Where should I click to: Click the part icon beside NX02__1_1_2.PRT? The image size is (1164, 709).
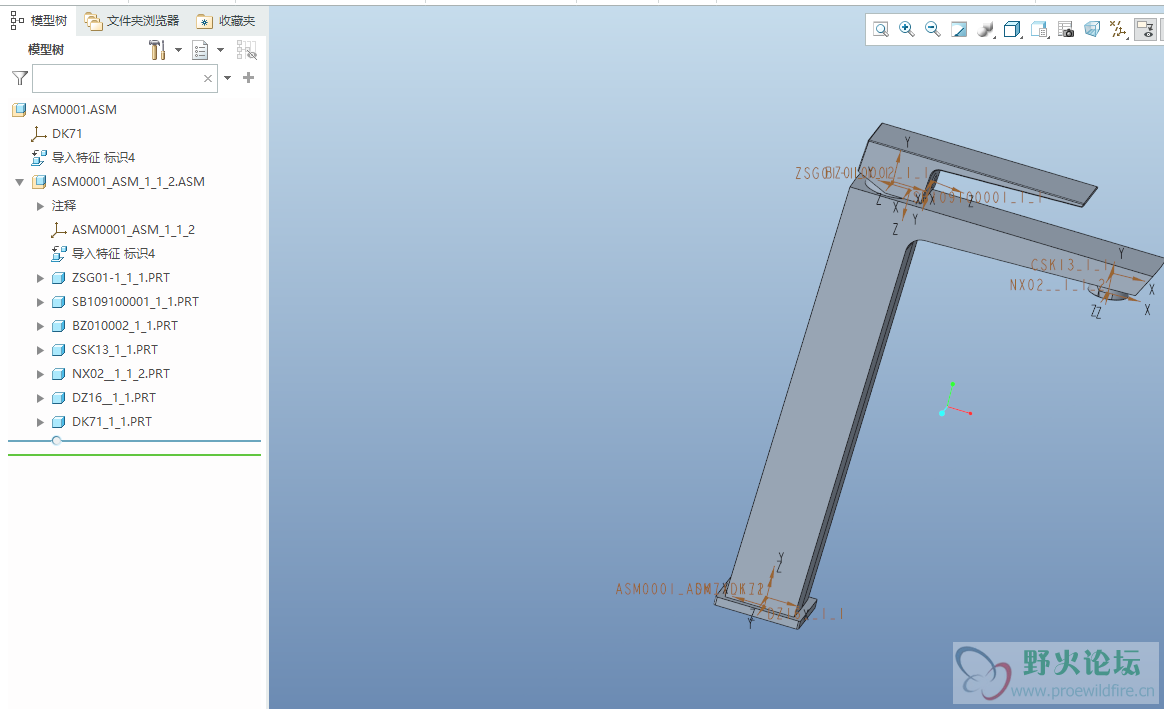59,374
